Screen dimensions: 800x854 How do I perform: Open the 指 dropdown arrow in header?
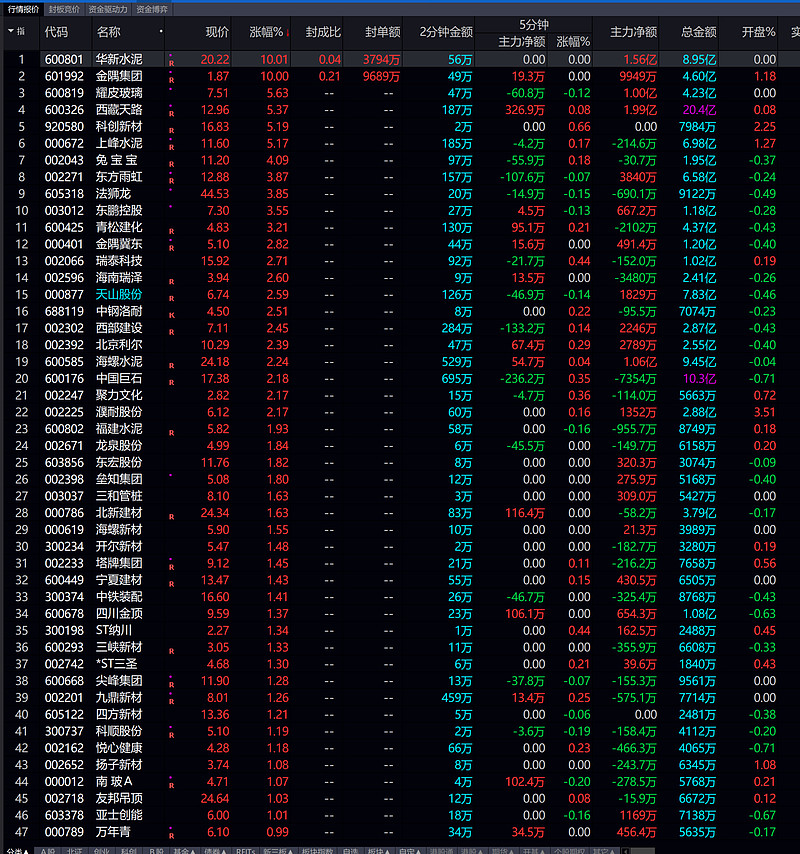[11, 31]
